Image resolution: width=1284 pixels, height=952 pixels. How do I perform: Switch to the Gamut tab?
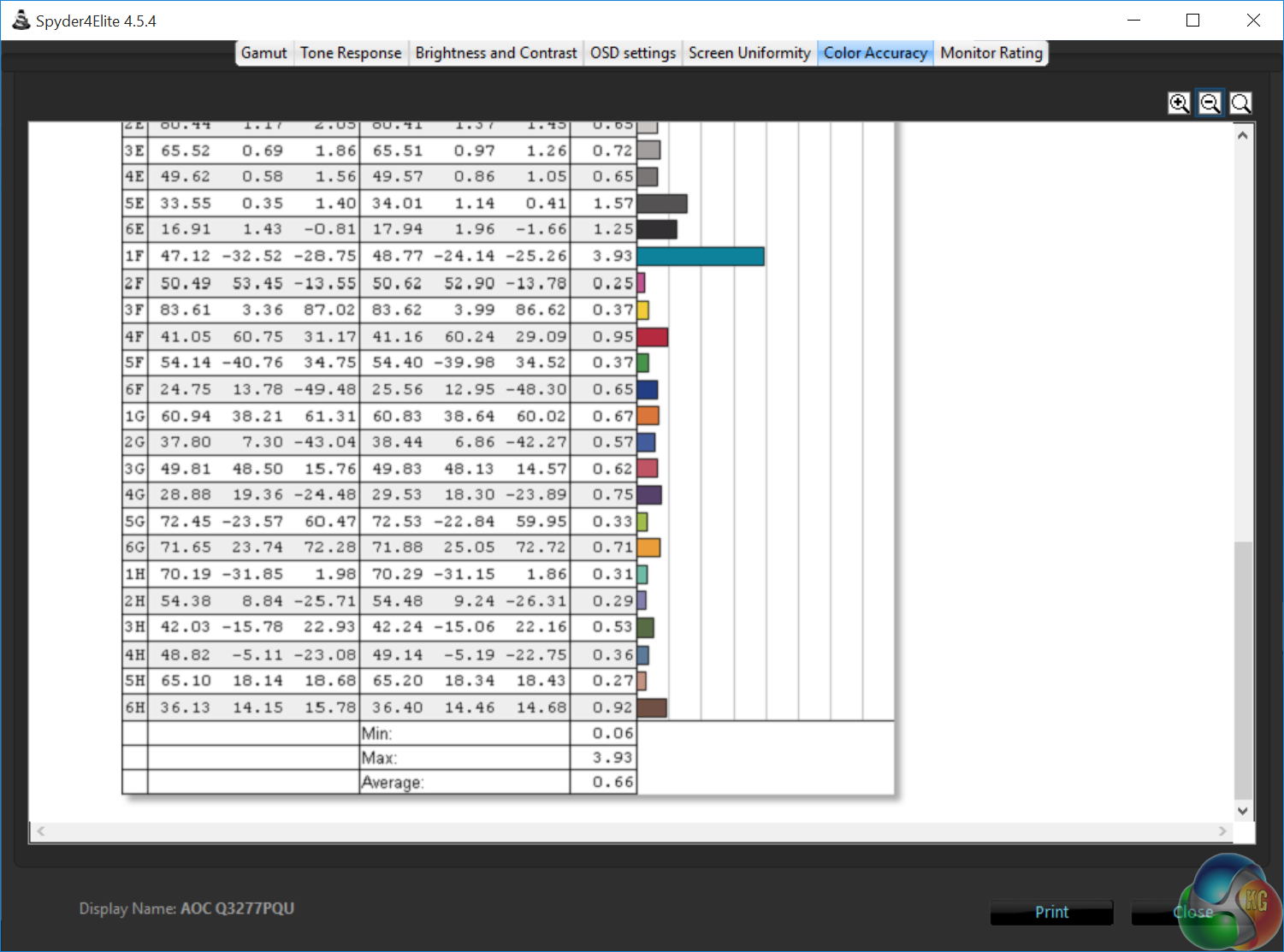(x=263, y=53)
